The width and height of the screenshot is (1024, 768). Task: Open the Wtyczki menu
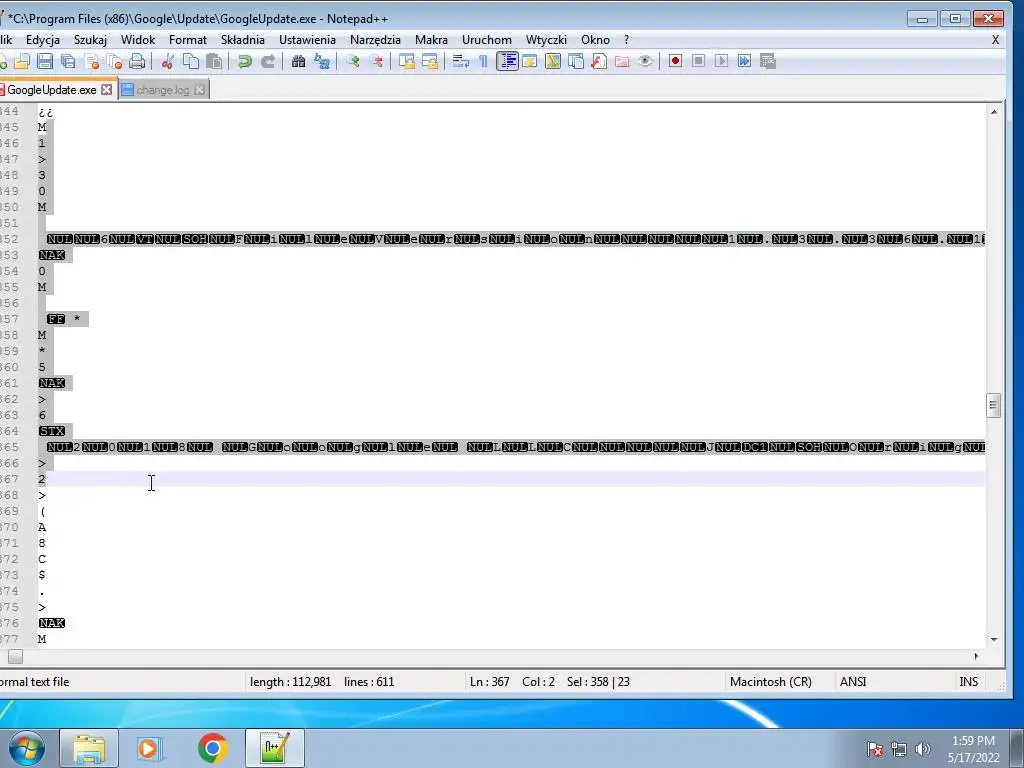pyautogui.click(x=546, y=40)
